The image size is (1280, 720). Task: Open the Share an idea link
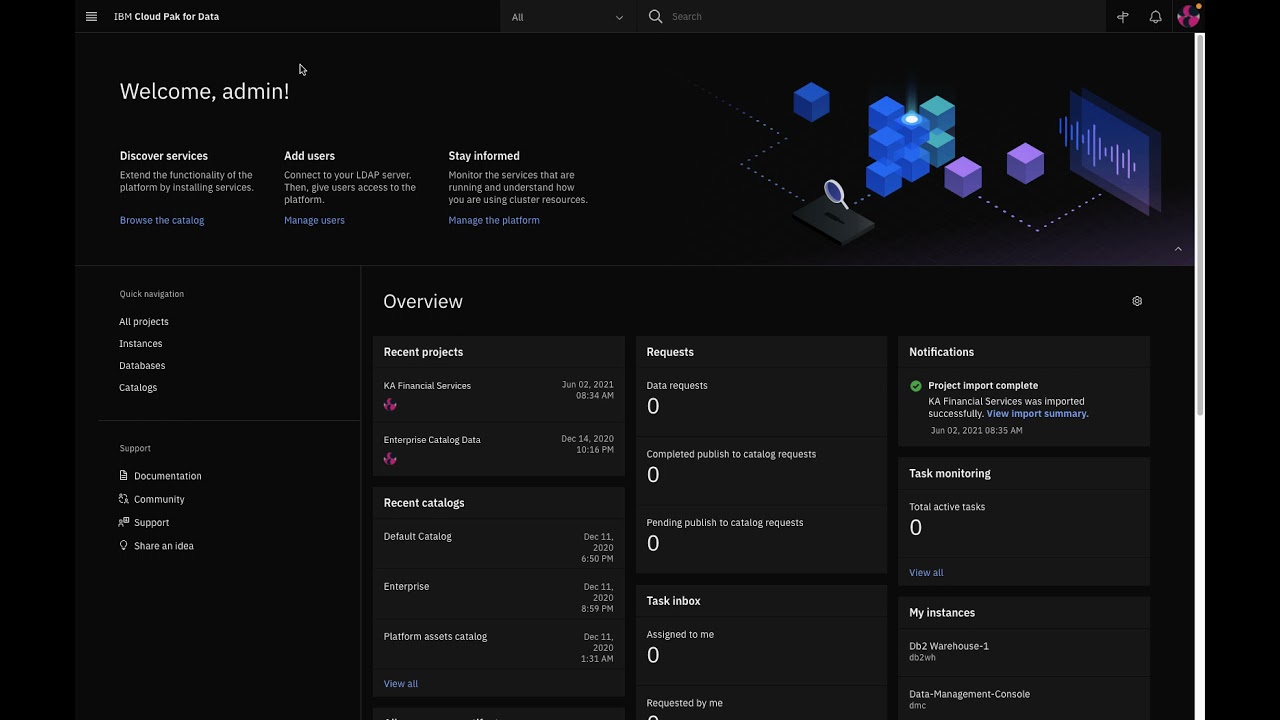(164, 546)
